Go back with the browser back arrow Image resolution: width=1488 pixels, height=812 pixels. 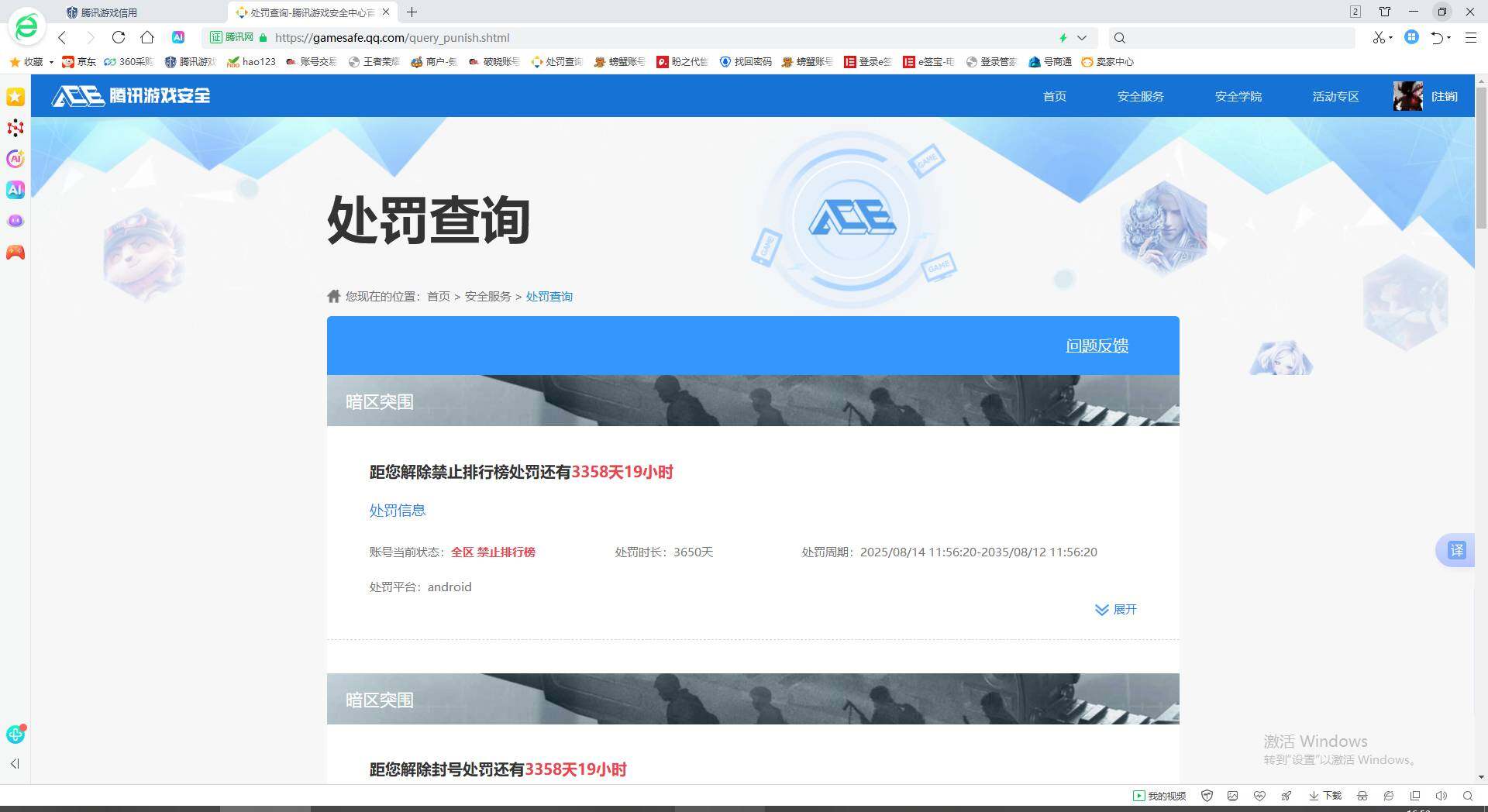(x=62, y=37)
